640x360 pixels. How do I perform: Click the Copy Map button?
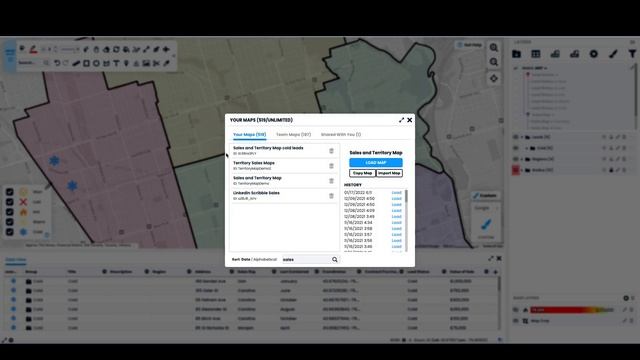point(362,173)
